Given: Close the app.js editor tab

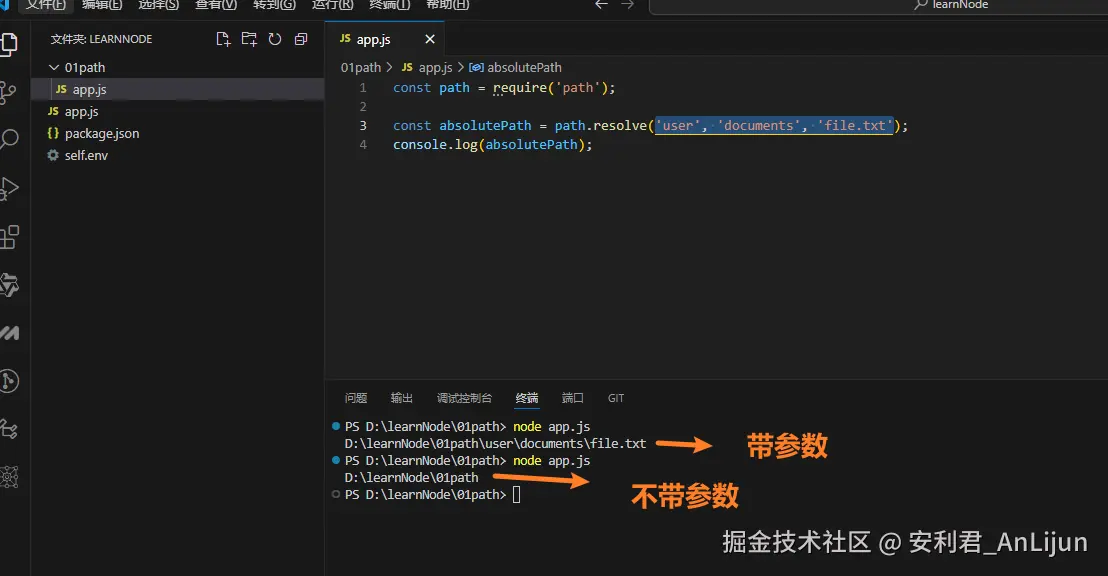Looking at the screenshot, I should (430, 40).
